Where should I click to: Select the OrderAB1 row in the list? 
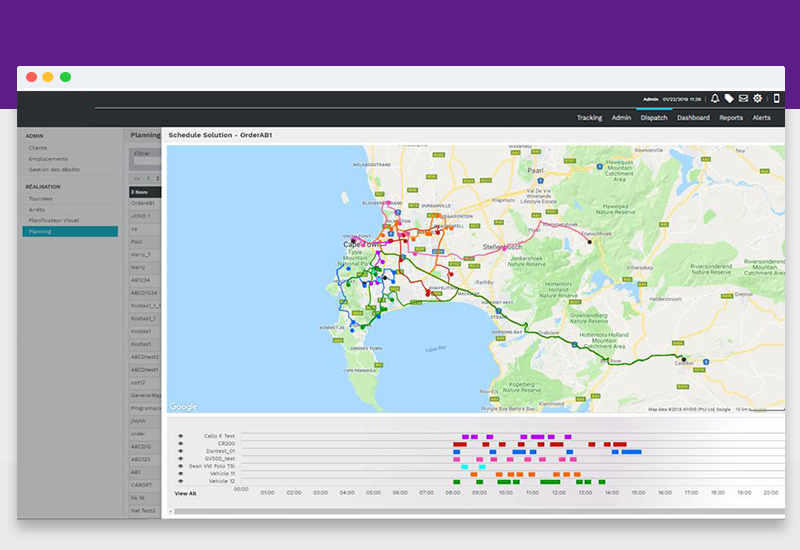(x=145, y=203)
